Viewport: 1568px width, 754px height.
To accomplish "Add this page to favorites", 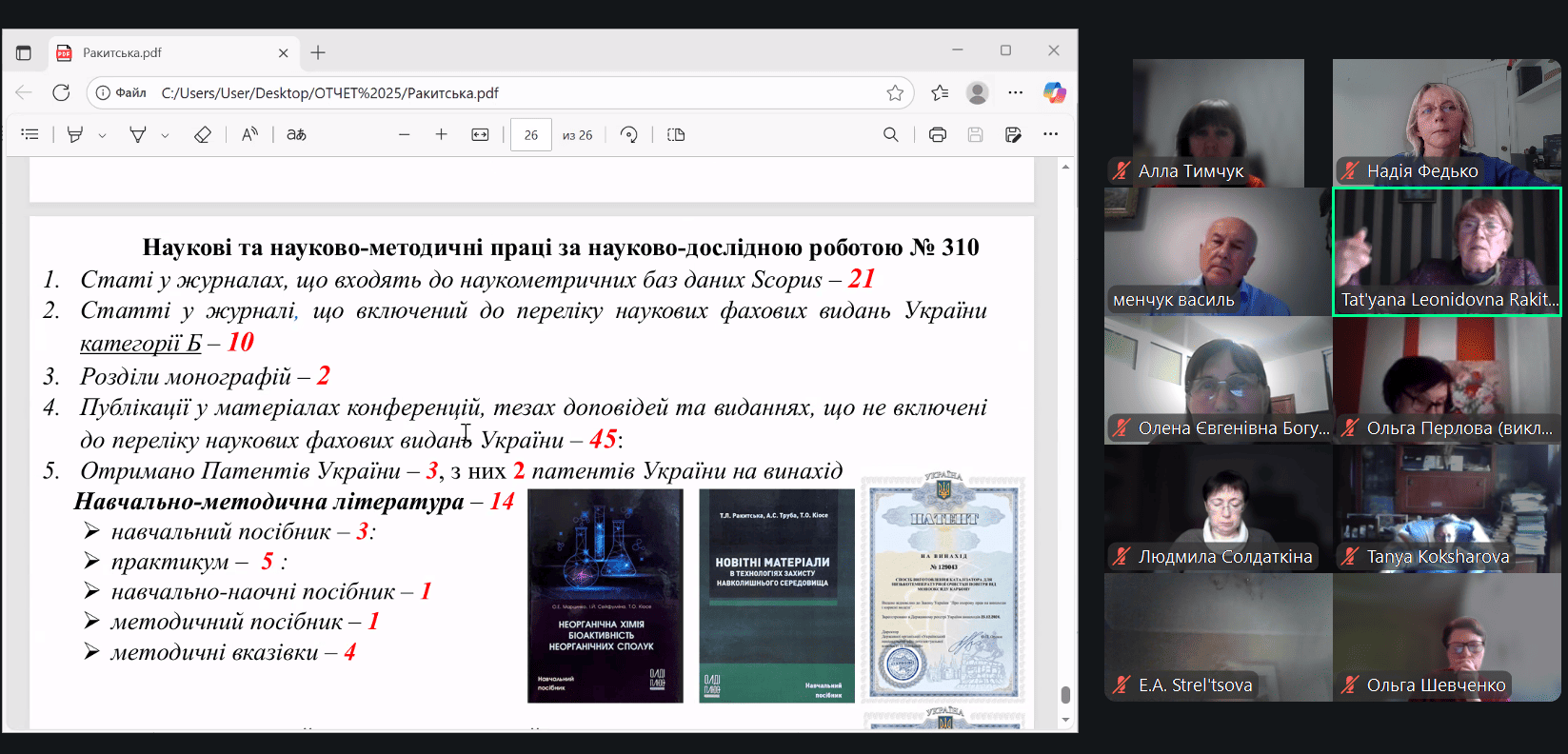I will coord(895,92).
